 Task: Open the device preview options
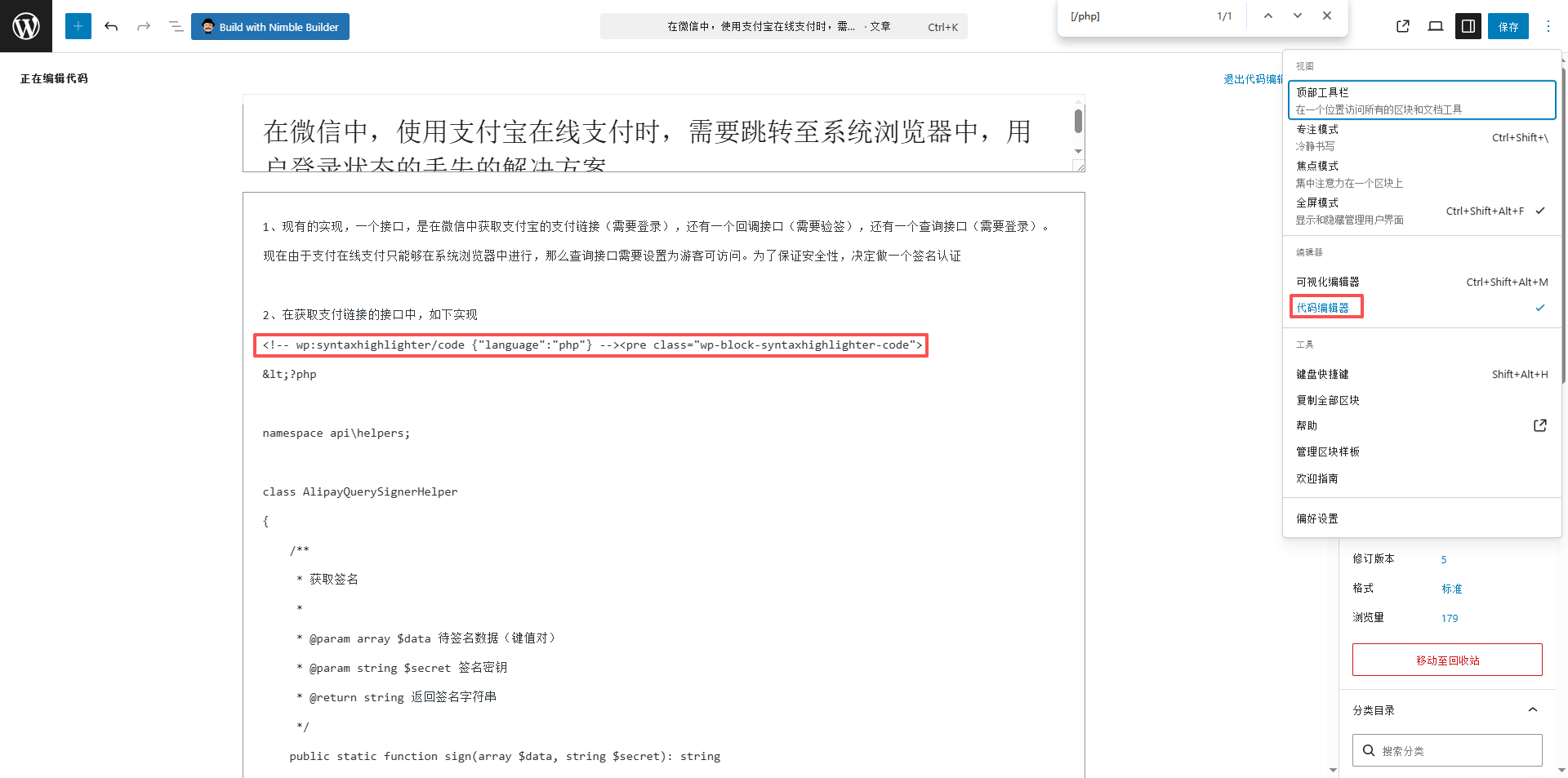pos(1436,26)
